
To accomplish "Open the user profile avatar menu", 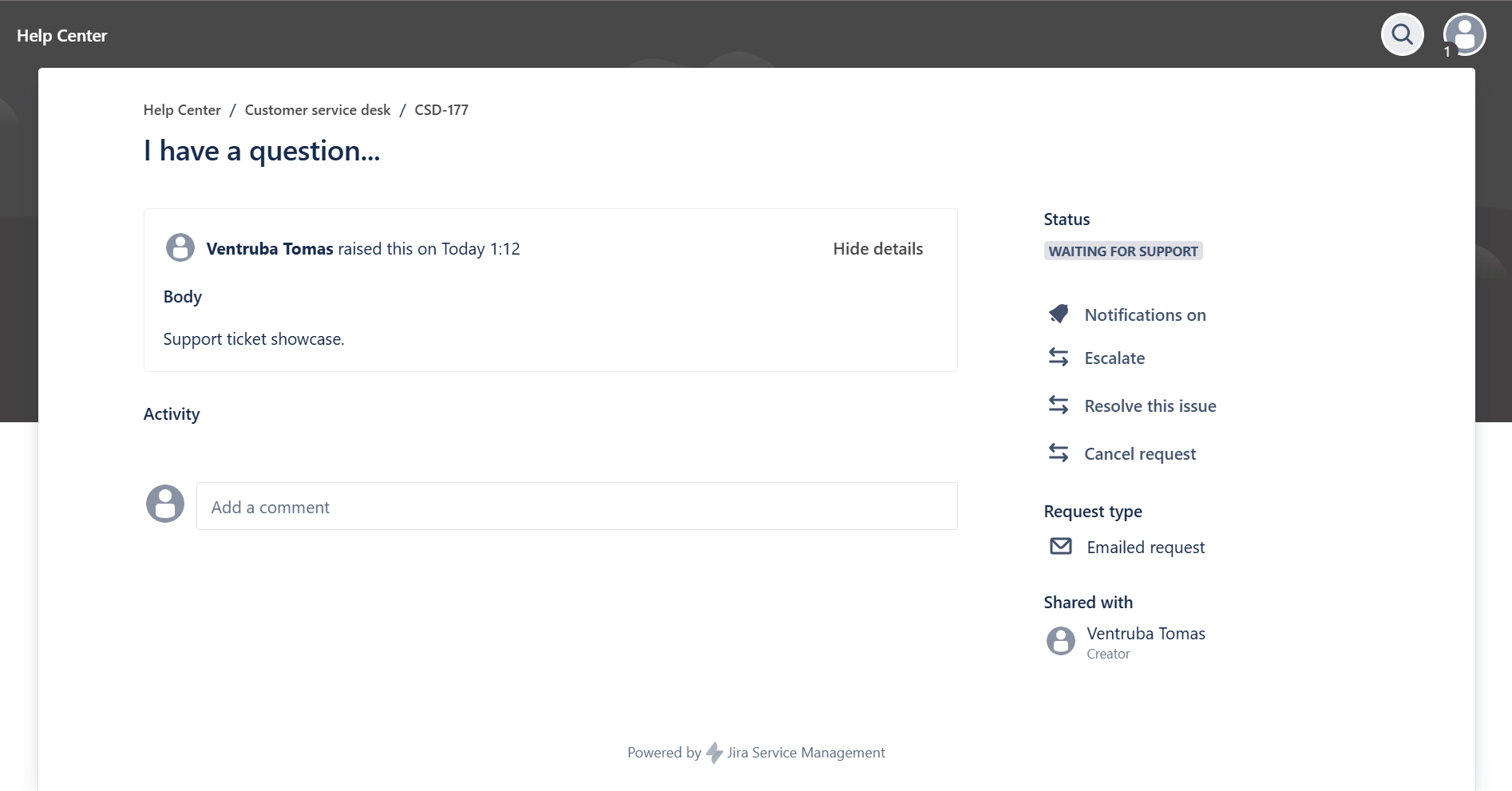I will [1464, 34].
